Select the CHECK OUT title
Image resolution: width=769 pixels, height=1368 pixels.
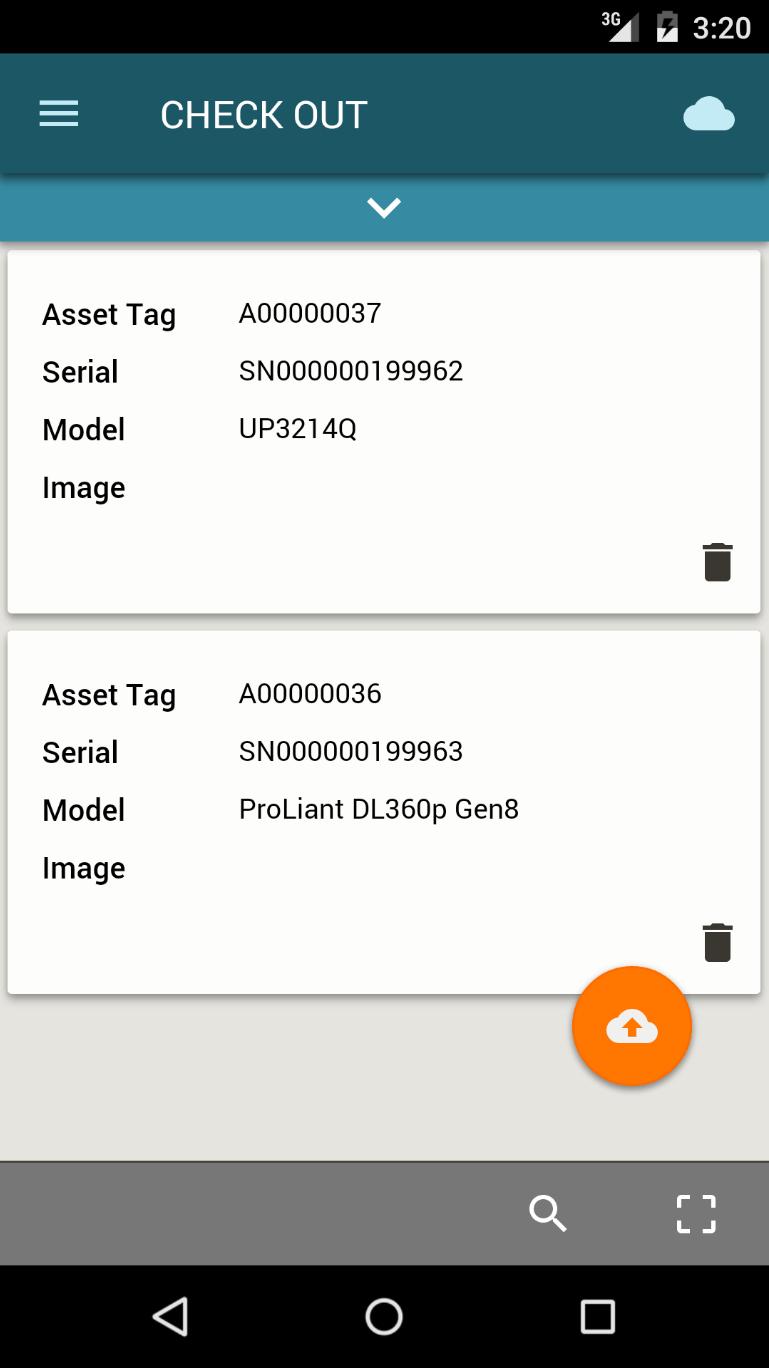pyautogui.click(x=264, y=115)
